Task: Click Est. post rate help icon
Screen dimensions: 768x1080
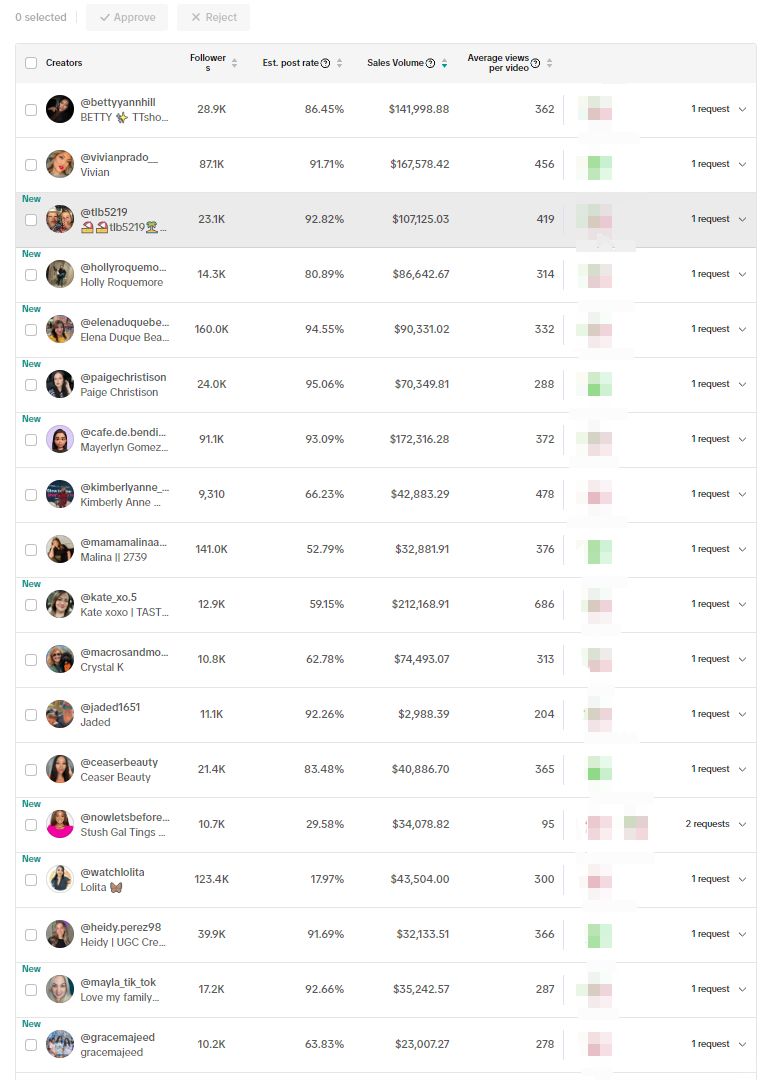Action: point(326,63)
